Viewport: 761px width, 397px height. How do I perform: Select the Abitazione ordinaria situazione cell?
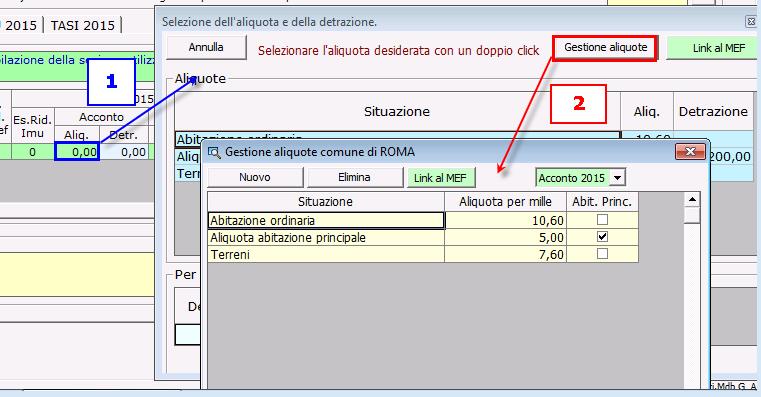click(326, 220)
